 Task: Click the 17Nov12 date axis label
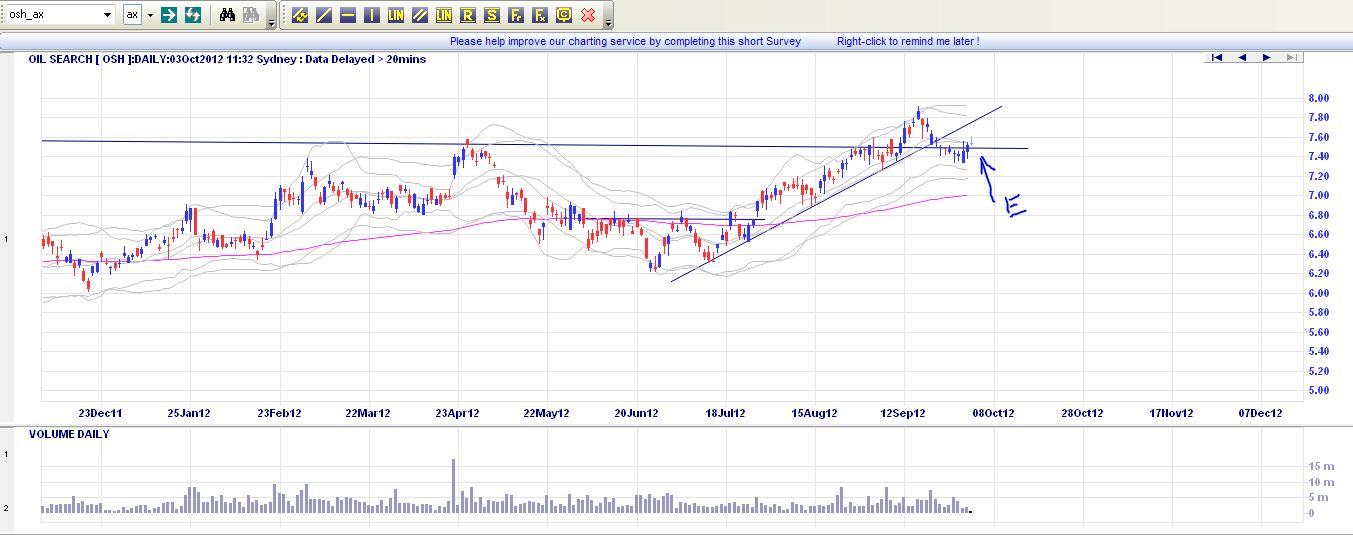[1171, 413]
